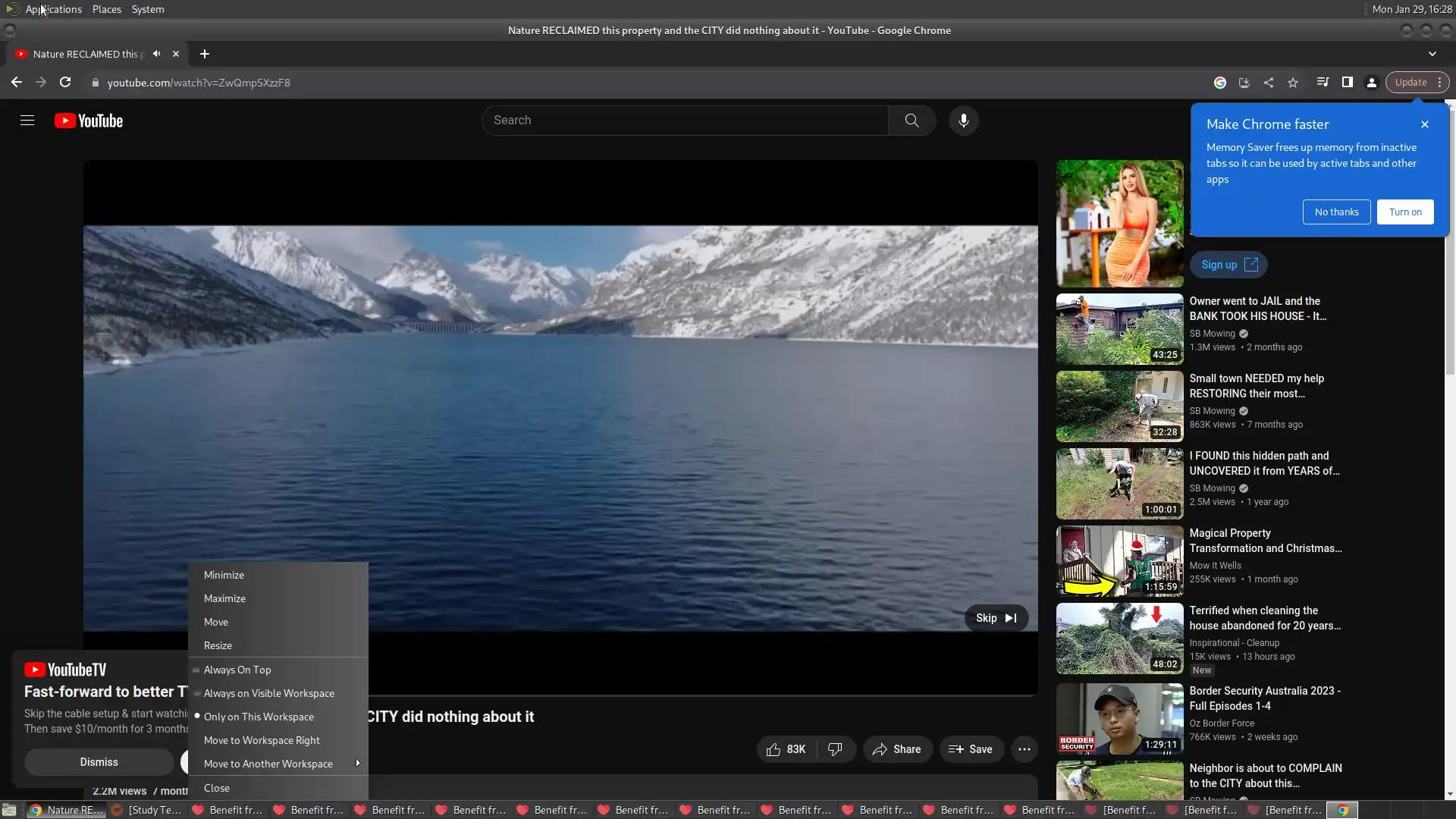Open the Places menu

106,9
